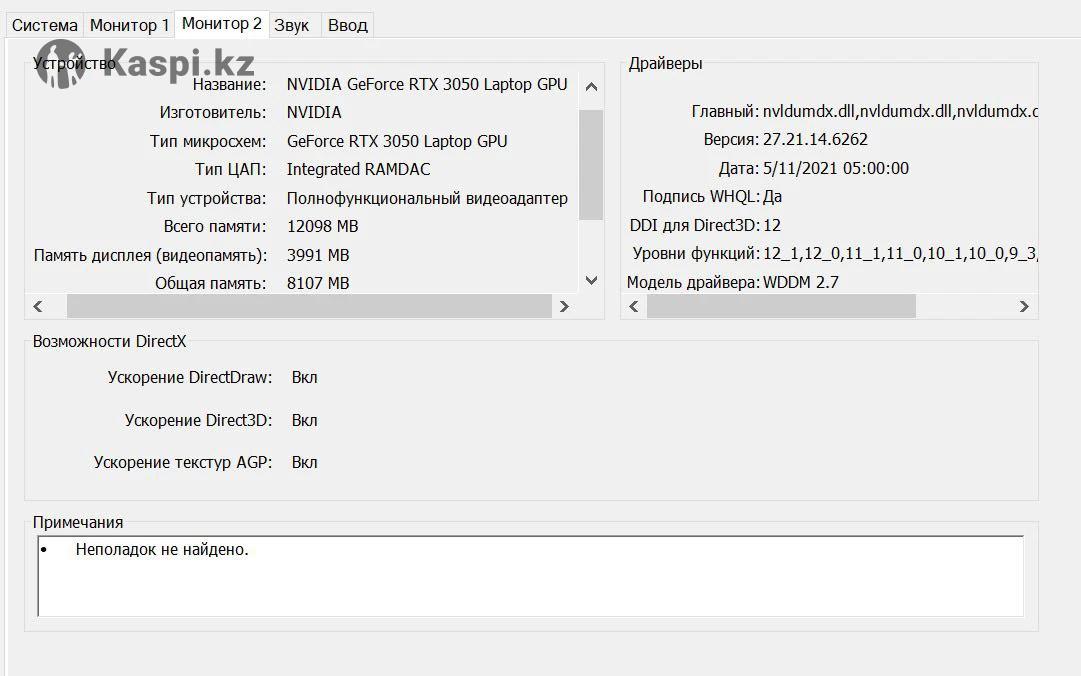Open the Монитор 1 tab
This screenshot has width=1081, height=676.
(x=130, y=25)
